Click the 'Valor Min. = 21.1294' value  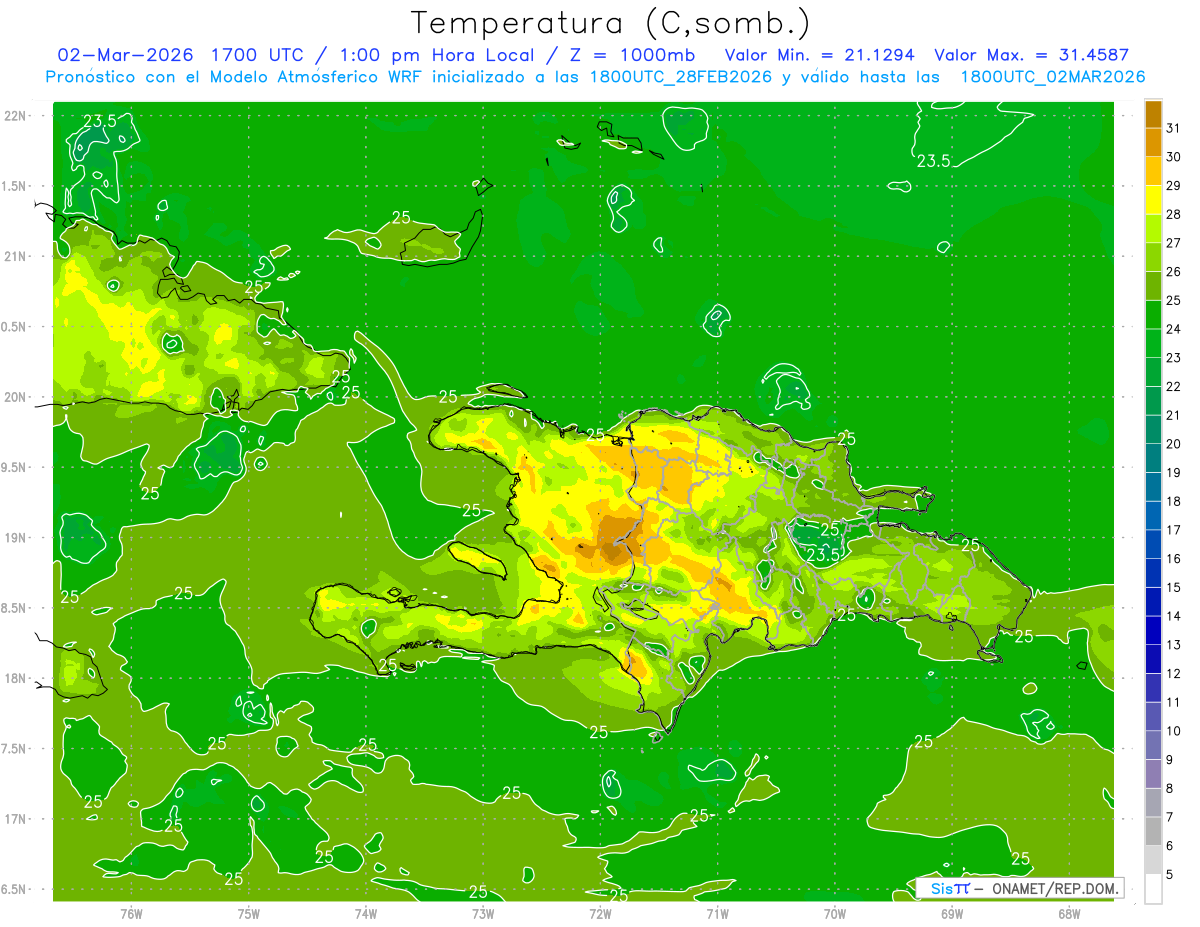[x=820, y=55]
